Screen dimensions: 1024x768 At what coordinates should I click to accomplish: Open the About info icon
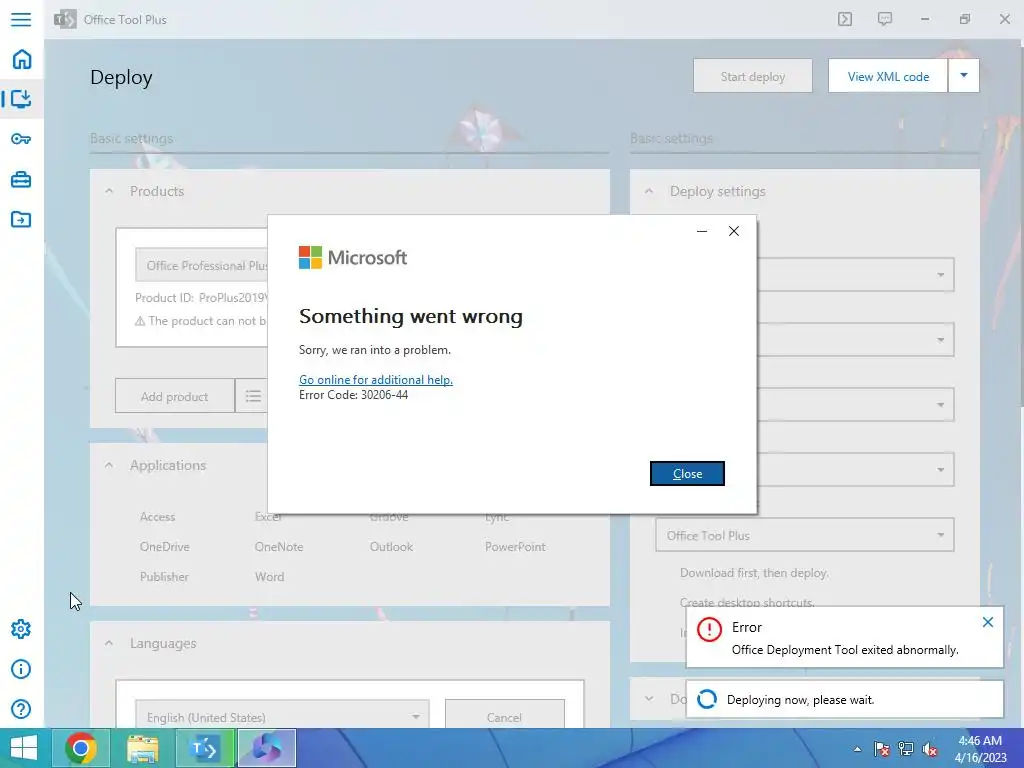[x=21, y=669]
